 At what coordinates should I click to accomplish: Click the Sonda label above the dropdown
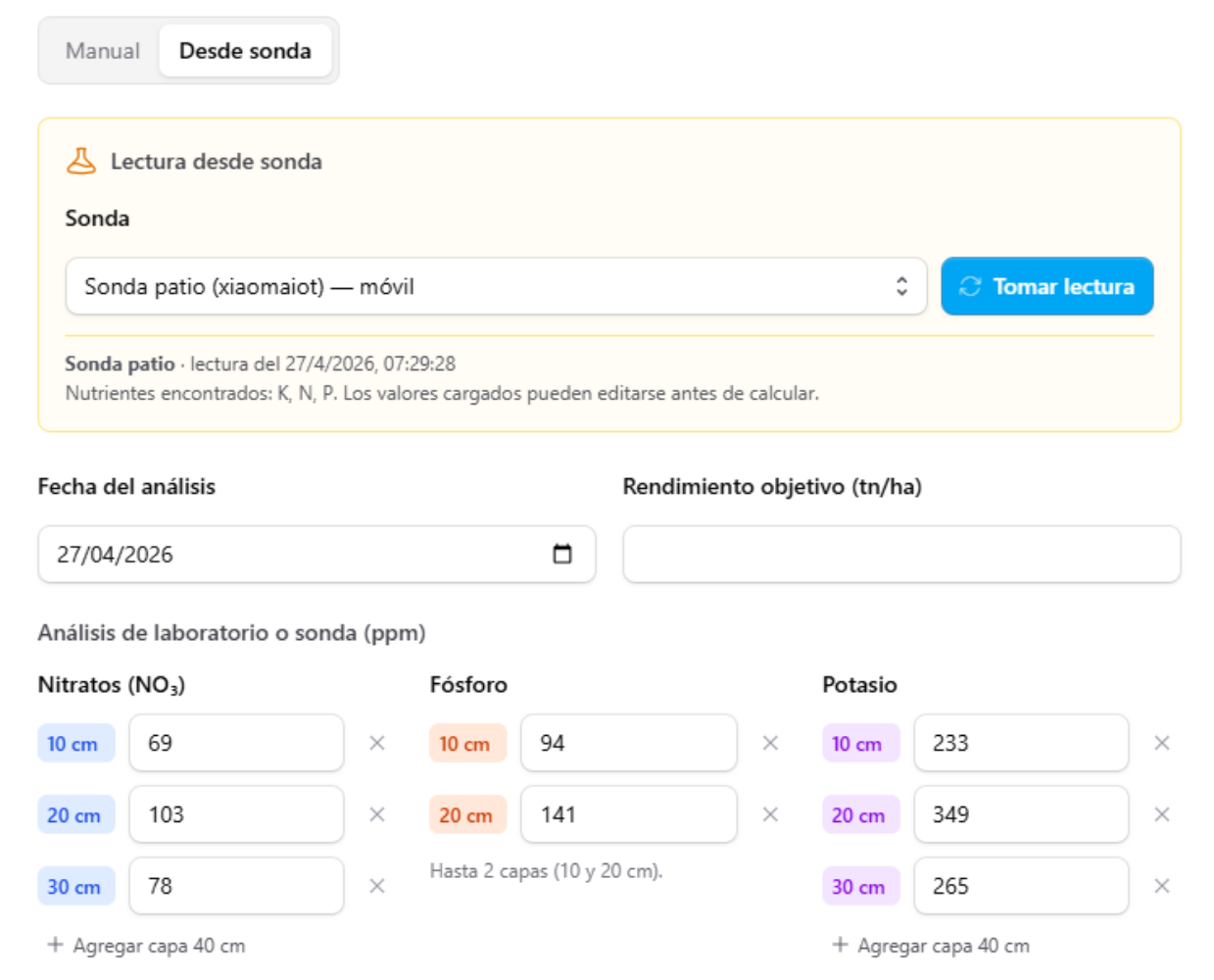click(97, 219)
